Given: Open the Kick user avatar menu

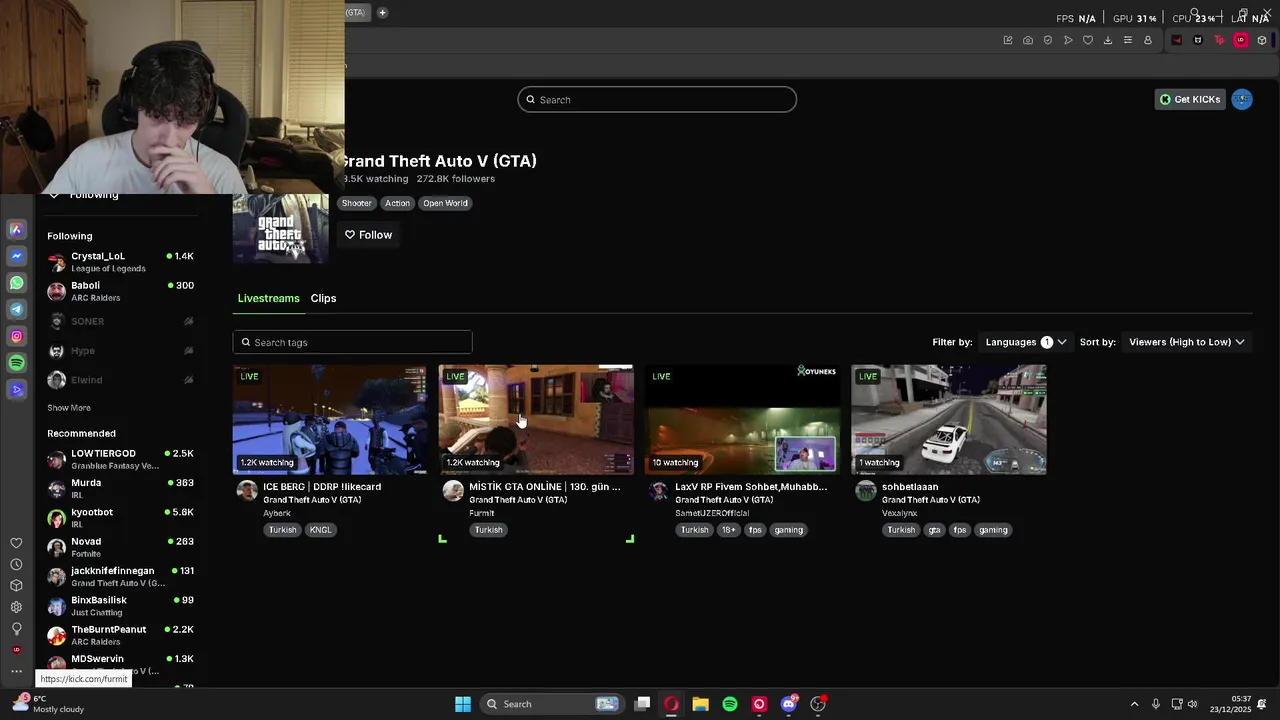Looking at the screenshot, I should click(x=1242, y=99).
